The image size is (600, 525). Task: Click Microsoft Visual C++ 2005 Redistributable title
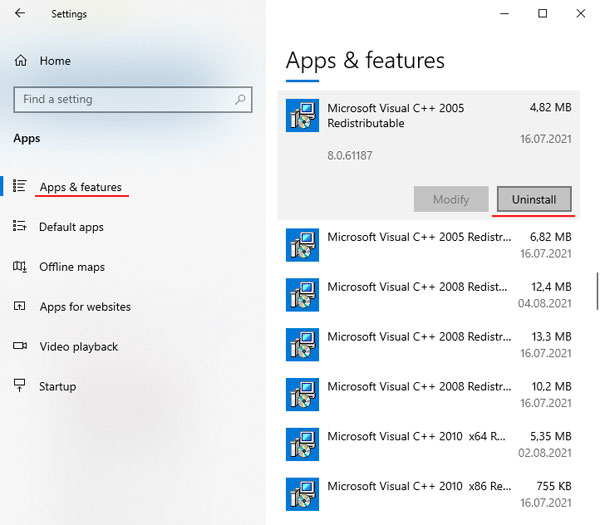[396, 116]
